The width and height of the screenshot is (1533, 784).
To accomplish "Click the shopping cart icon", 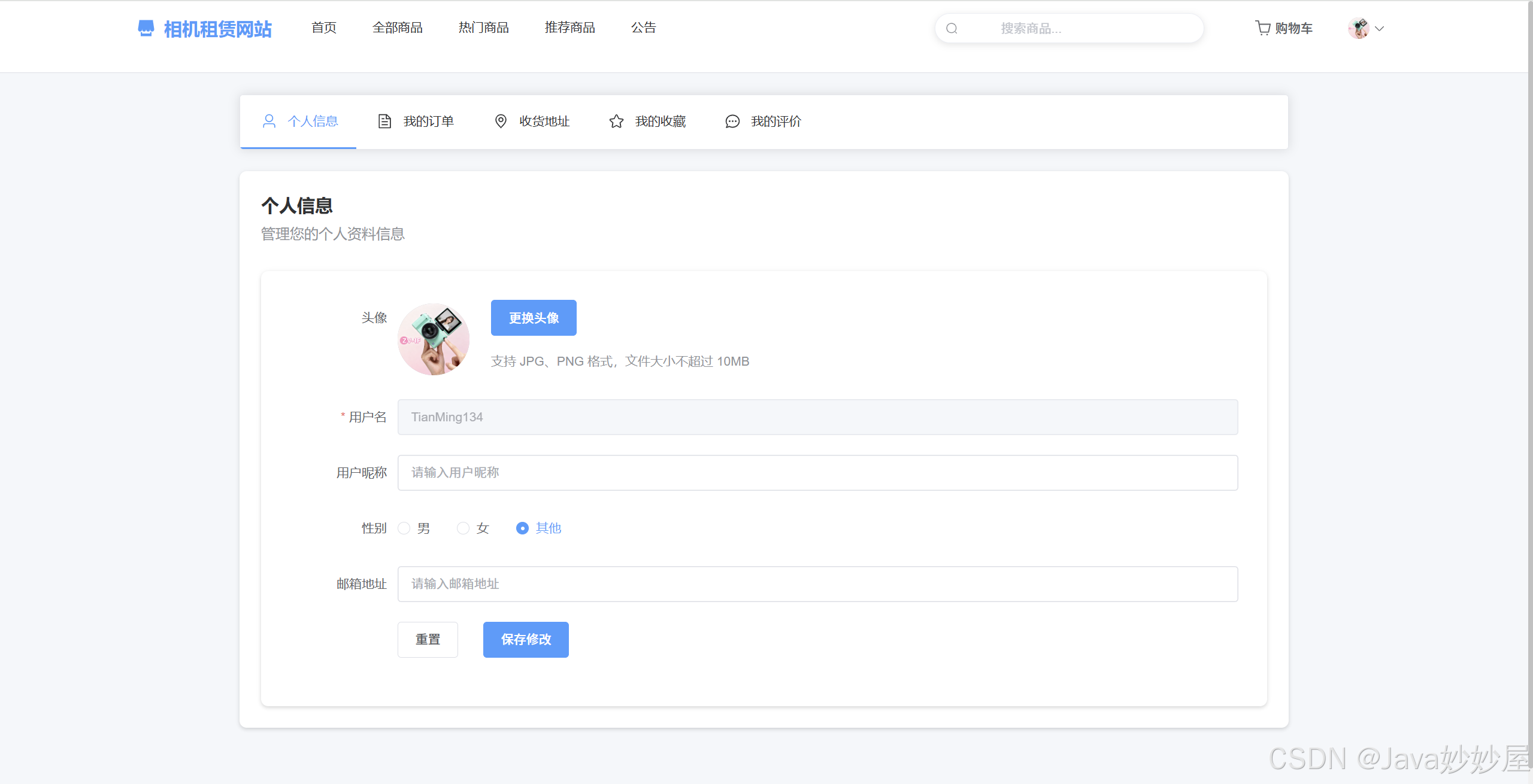I will click(1262, 28).
